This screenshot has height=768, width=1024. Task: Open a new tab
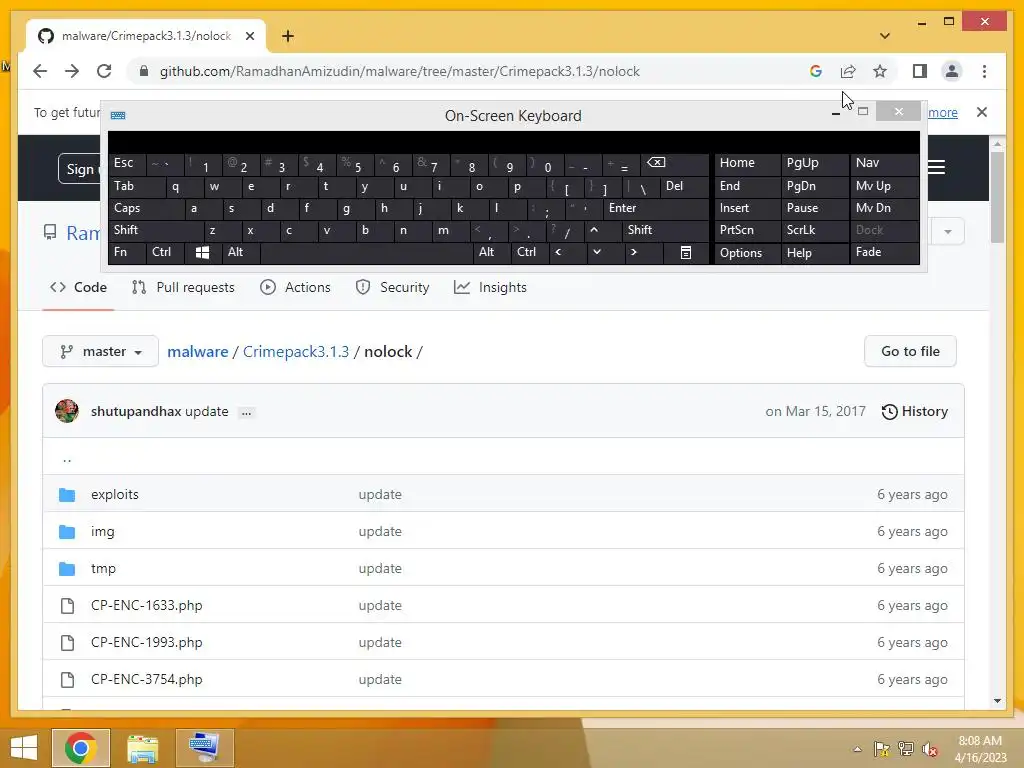288,36
